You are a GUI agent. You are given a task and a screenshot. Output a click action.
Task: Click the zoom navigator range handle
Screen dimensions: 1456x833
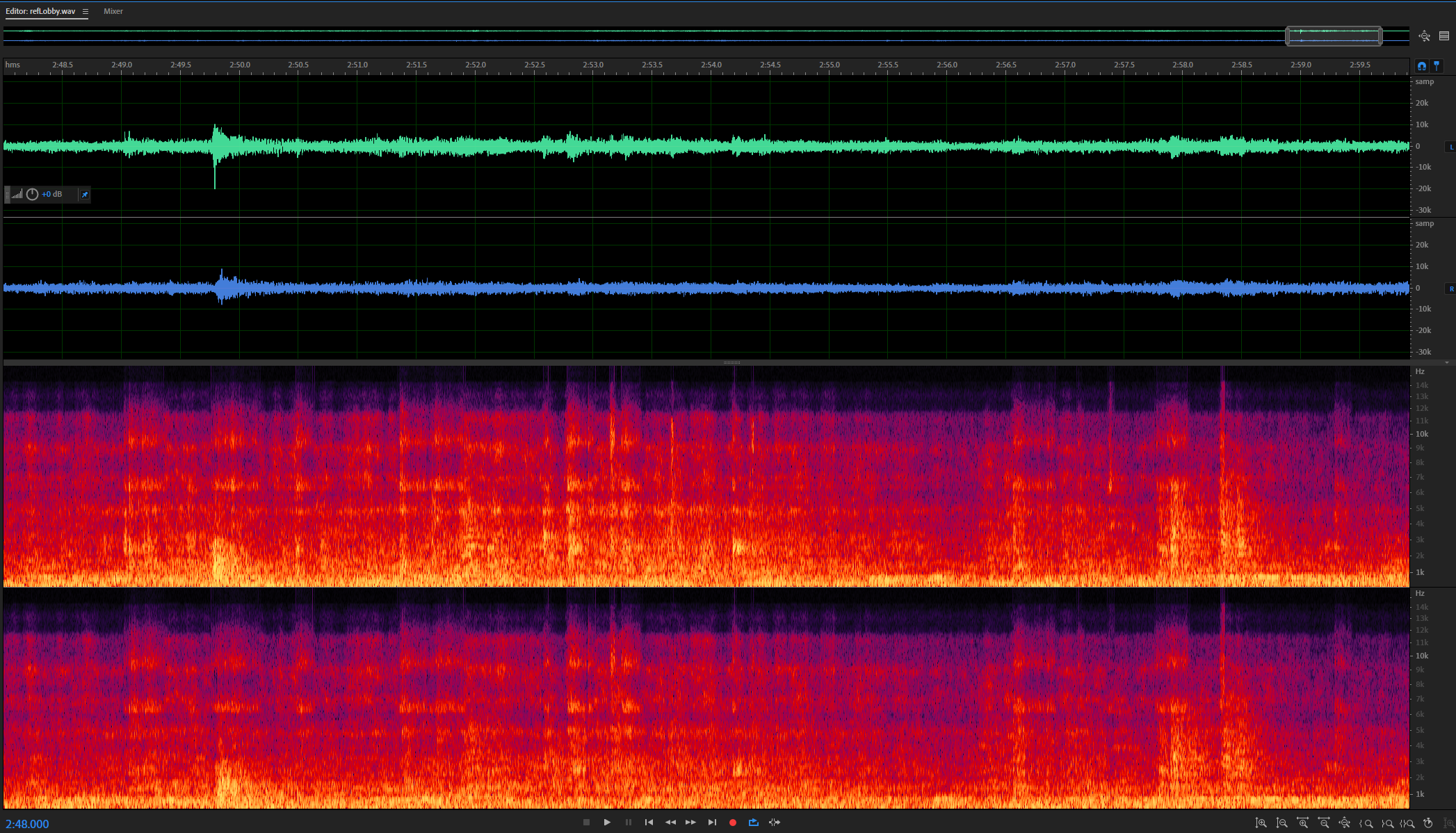pyautogui.click(x=1334, y=36)
